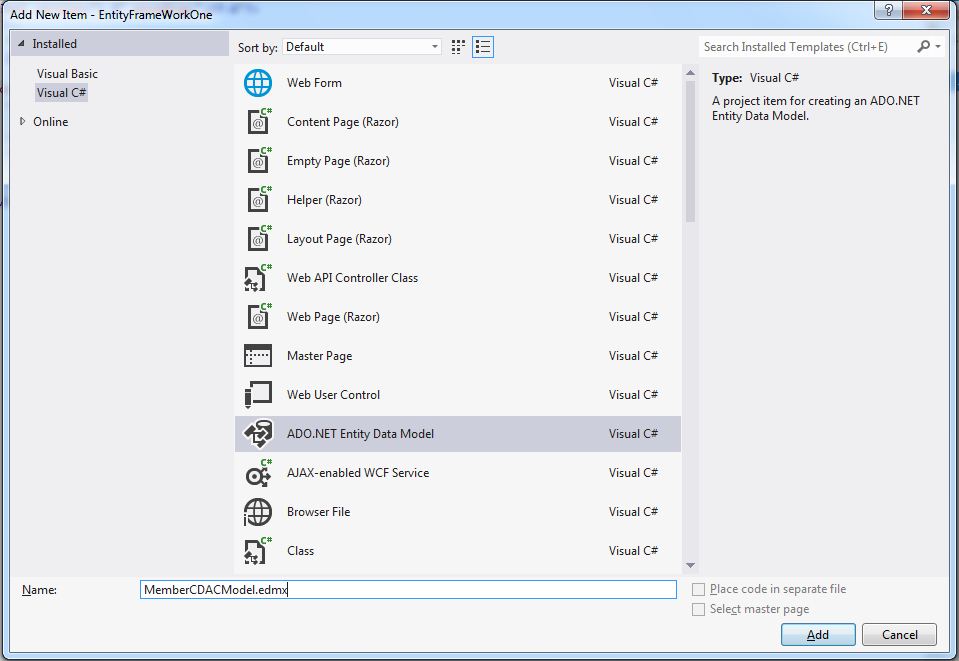Screen dimensions: 959x661
Task: Select Empty Page (Razor) template name
Action: (338, 161)
